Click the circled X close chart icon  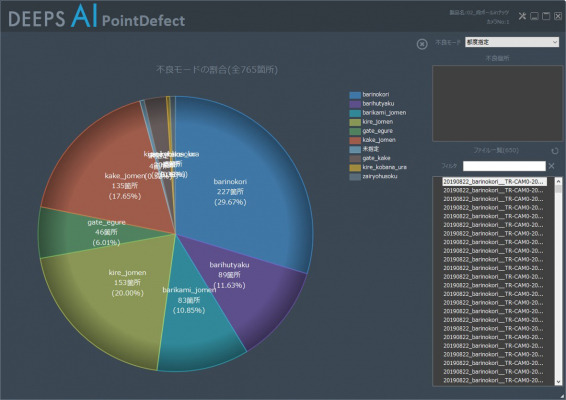pos(422,44)
